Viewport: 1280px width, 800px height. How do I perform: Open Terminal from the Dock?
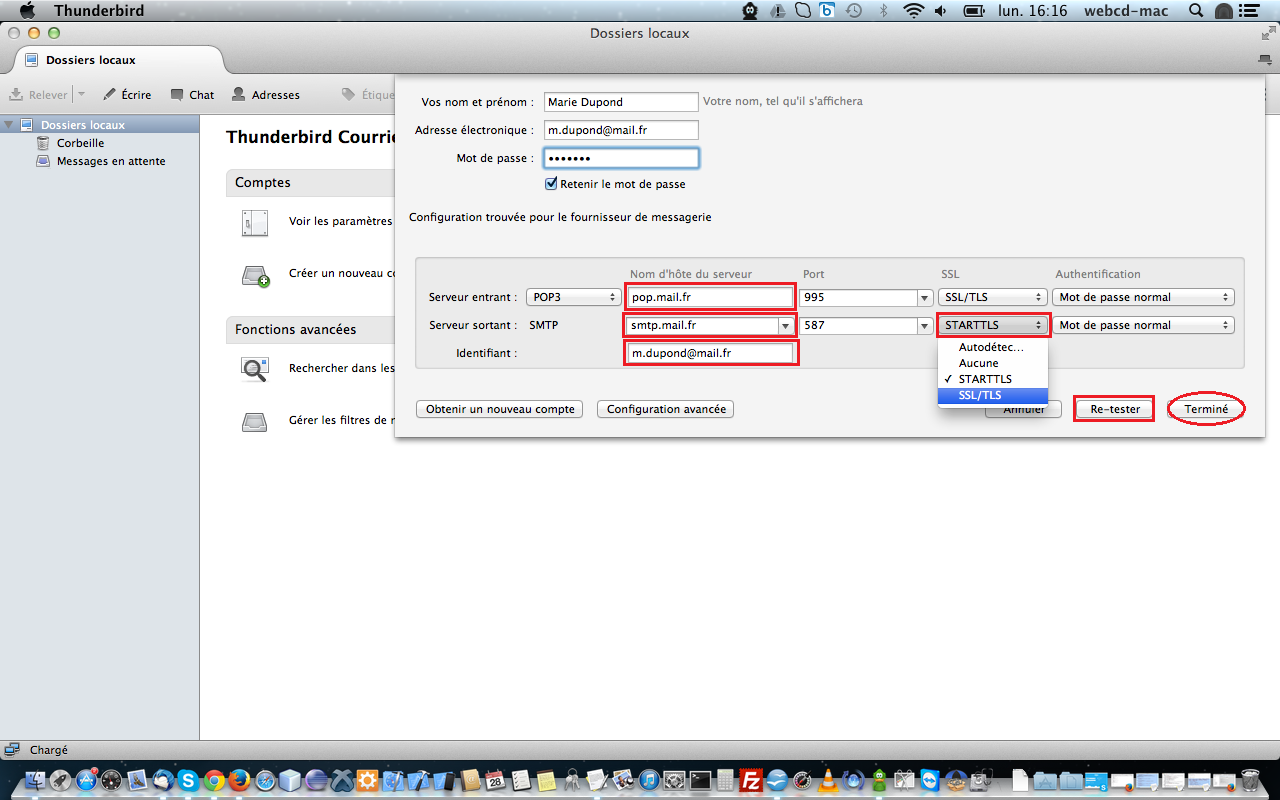(x=700, y=781)
